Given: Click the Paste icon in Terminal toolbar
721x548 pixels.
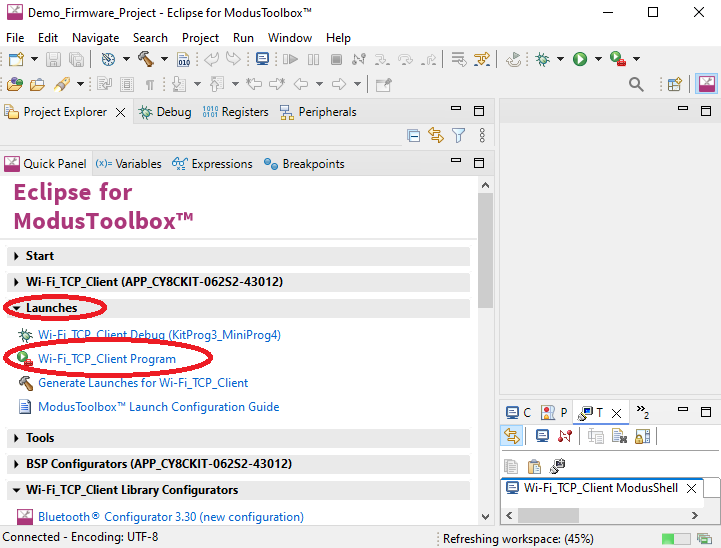Looking at the screenshot, I should click(534, 466).
